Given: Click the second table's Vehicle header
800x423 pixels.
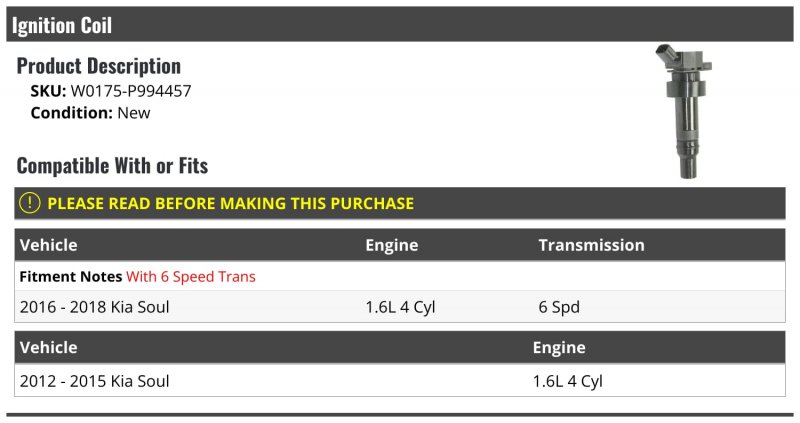Looking at the screenshot, I should pyautogui.click(x=48, y=347).
